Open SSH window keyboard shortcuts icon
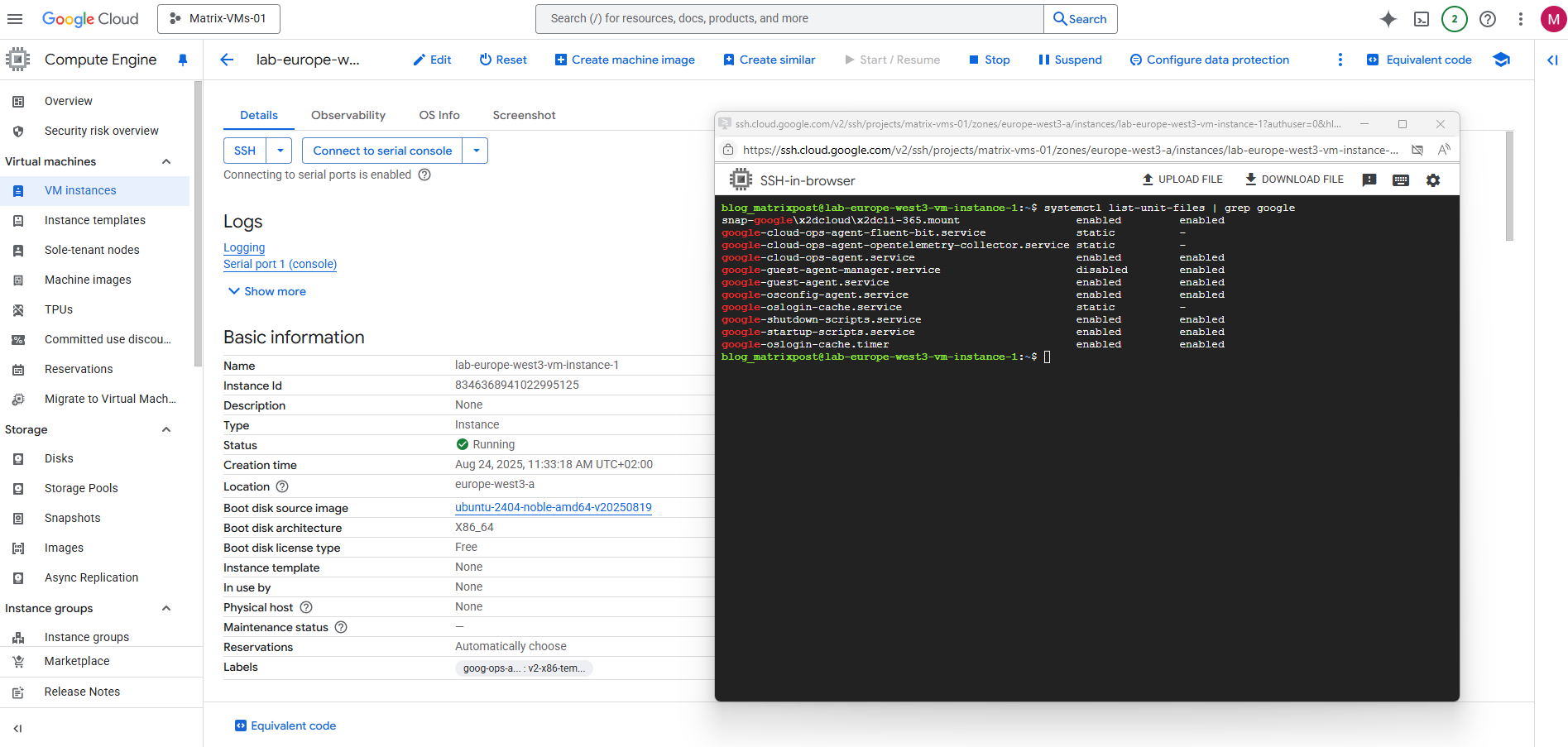Image resolution: width=1568 pixels, height=747 pixels. click(x=1401, y=180)
